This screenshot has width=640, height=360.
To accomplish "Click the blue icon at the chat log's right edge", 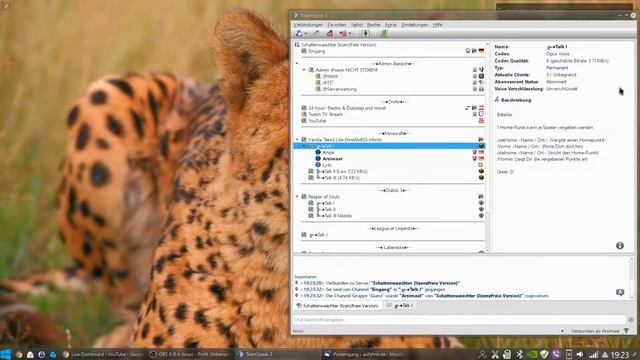I will [620, 292].
